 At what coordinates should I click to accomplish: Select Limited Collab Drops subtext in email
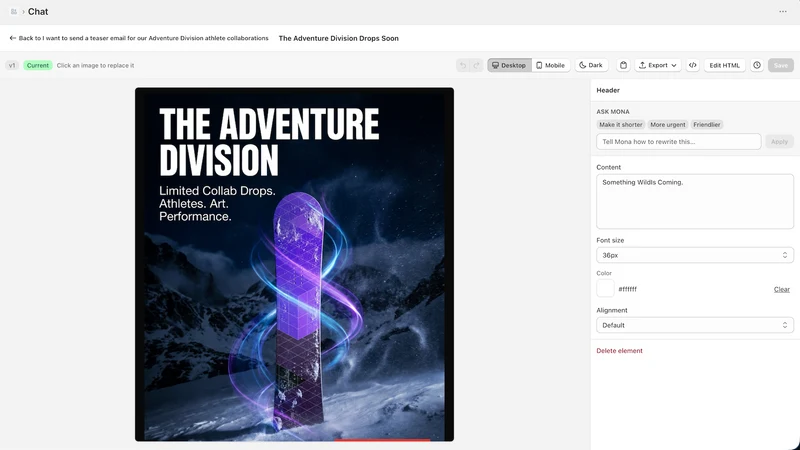tap(217, 204)
